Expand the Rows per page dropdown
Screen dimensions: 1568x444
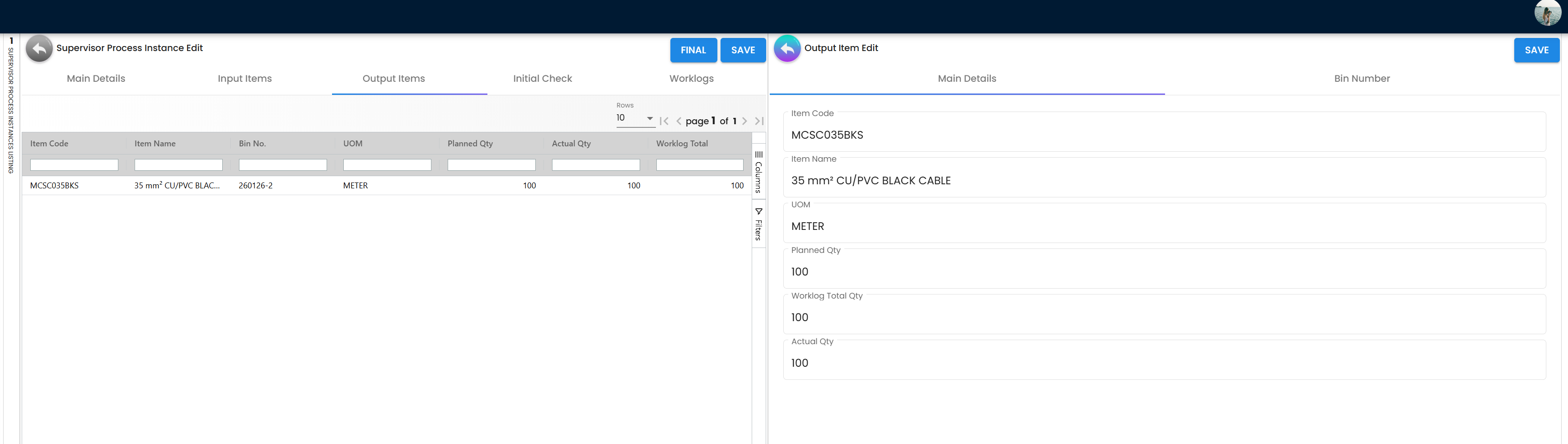tap(635, 118)
